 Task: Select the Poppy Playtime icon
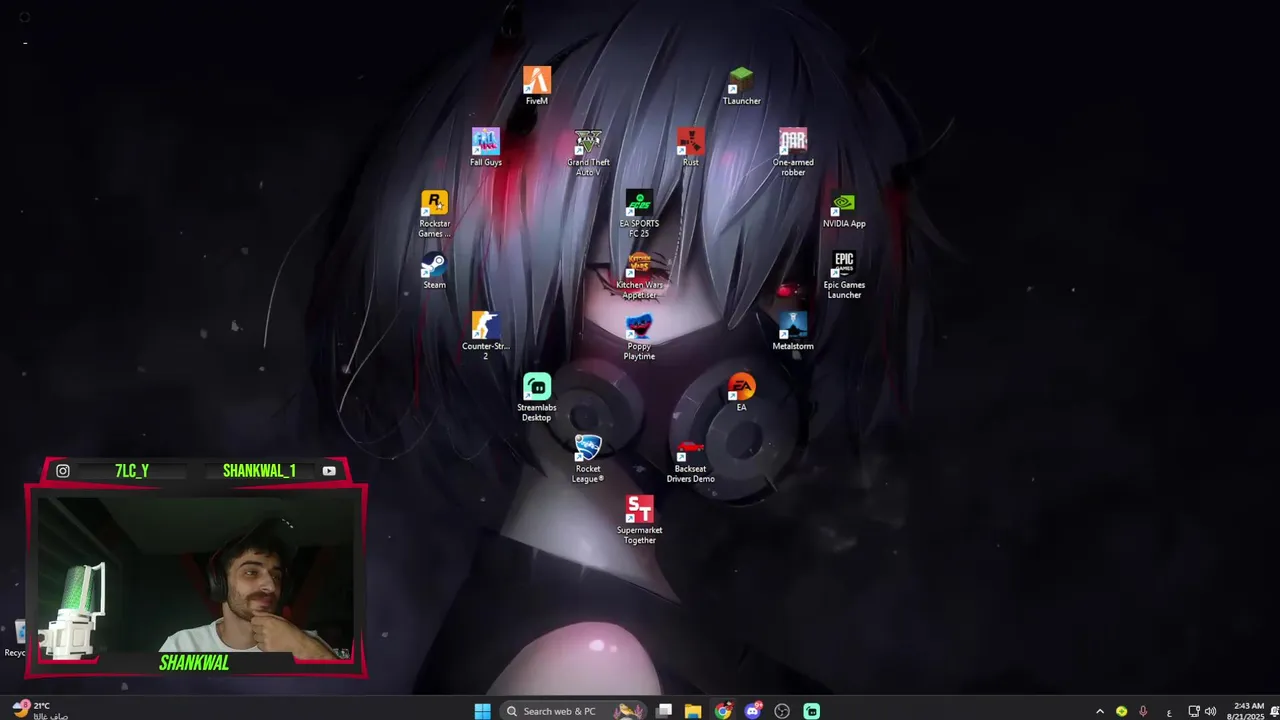tap(639, 336)
